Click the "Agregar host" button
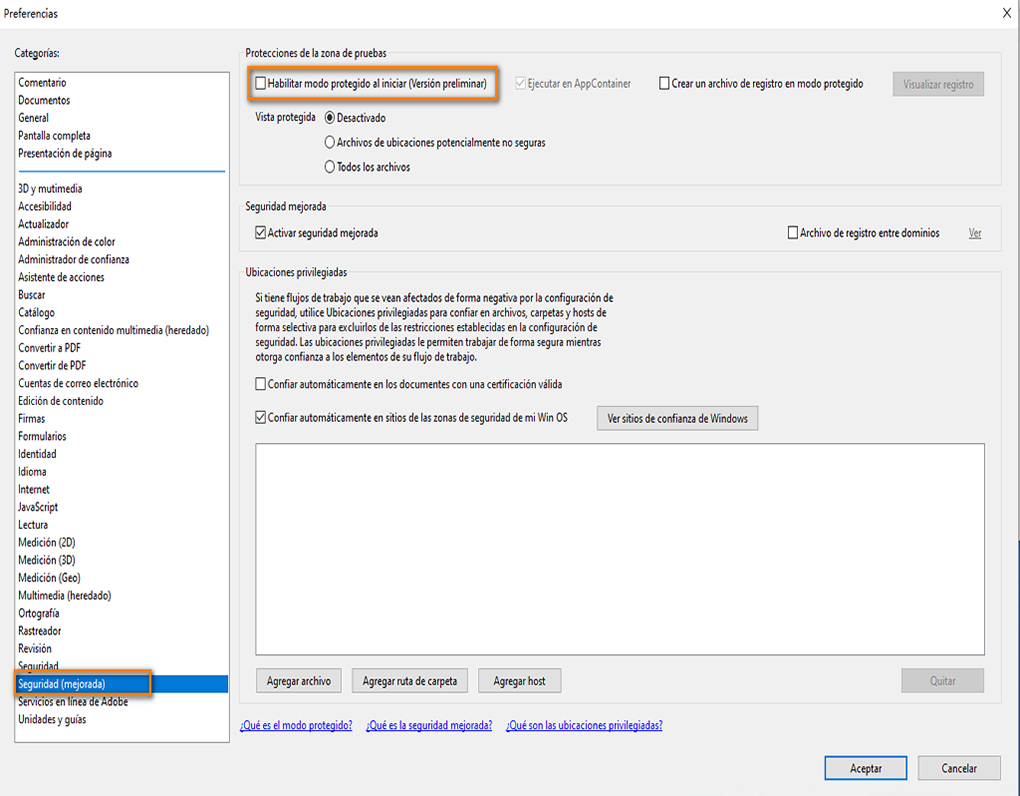The width and height of the screenshot is (1020, 796). (519, 680)
